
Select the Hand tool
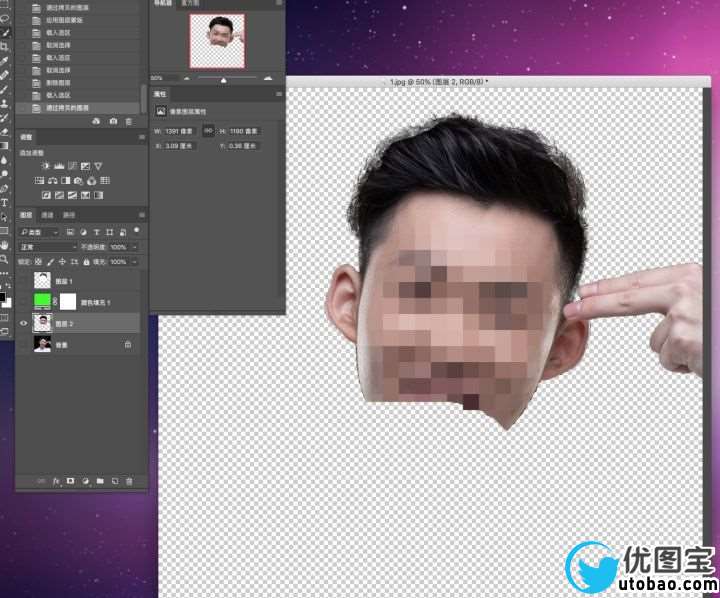pos(5,245)
